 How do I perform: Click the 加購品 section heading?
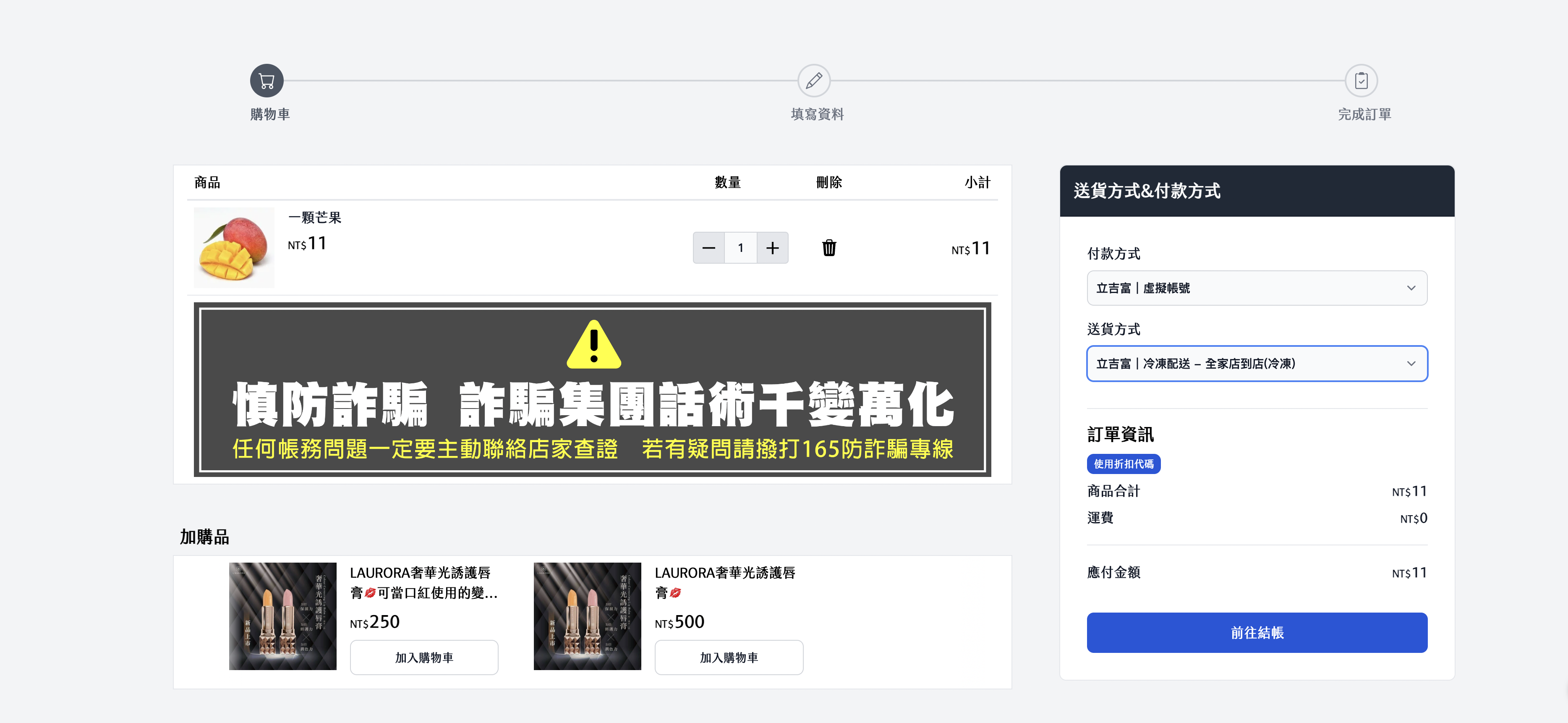204,537
